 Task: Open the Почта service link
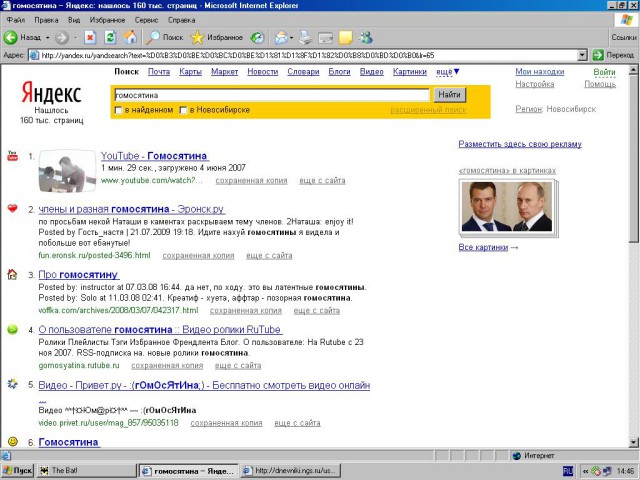[159, 72]
